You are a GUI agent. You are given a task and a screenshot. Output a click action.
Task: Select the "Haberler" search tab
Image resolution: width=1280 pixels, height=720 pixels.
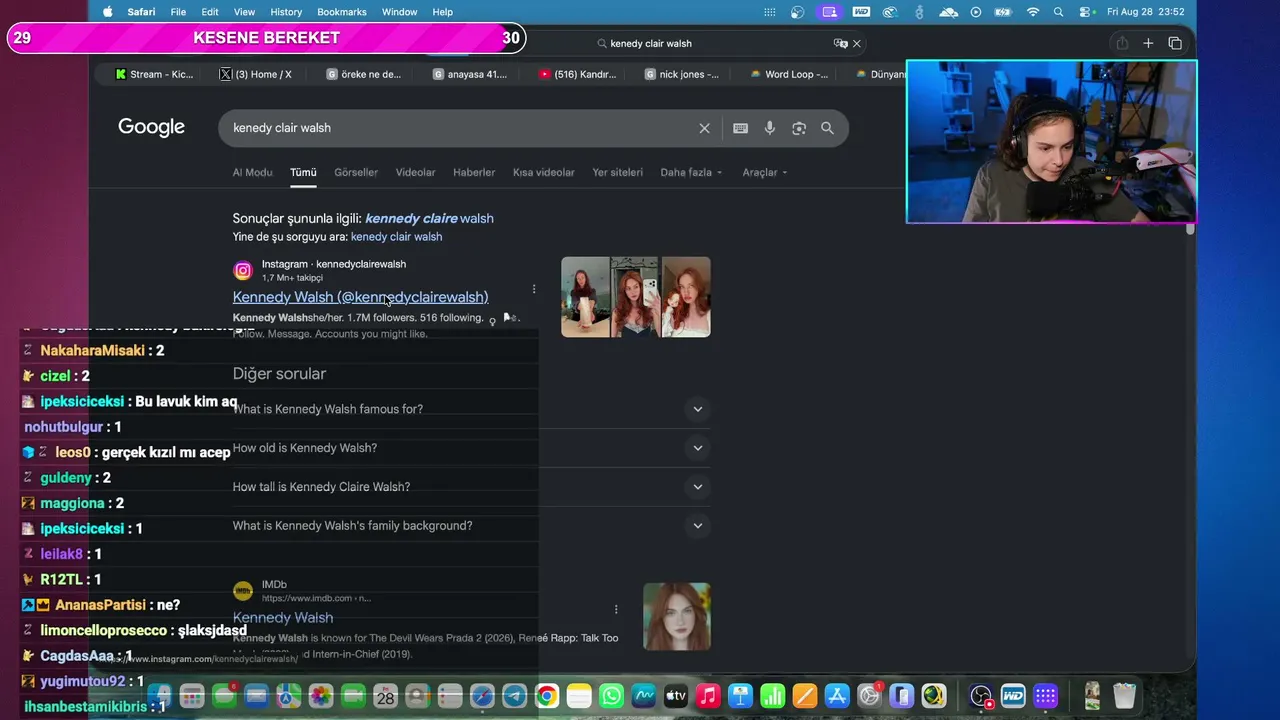pos(474,172)
